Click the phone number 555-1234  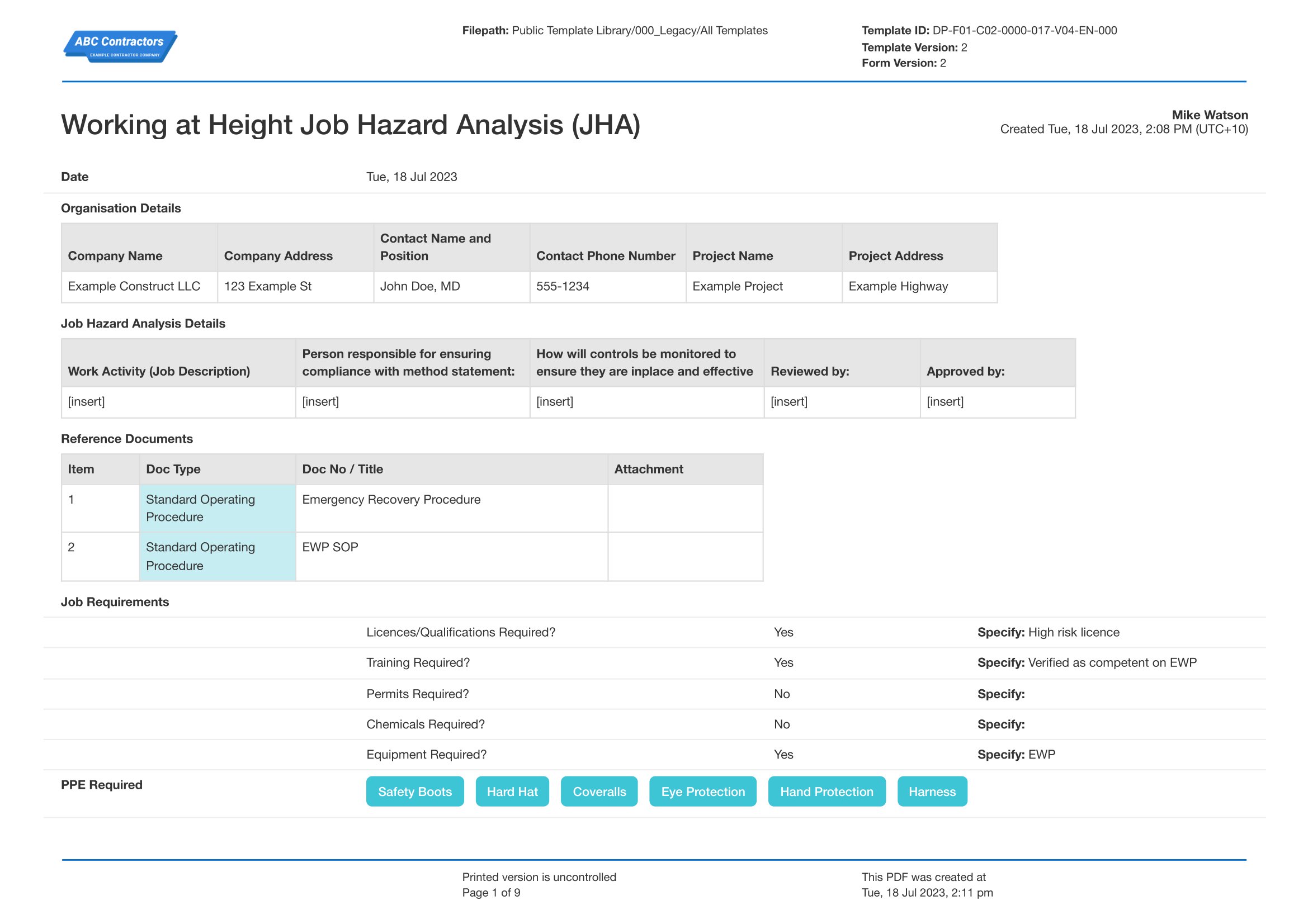point(563,286)
